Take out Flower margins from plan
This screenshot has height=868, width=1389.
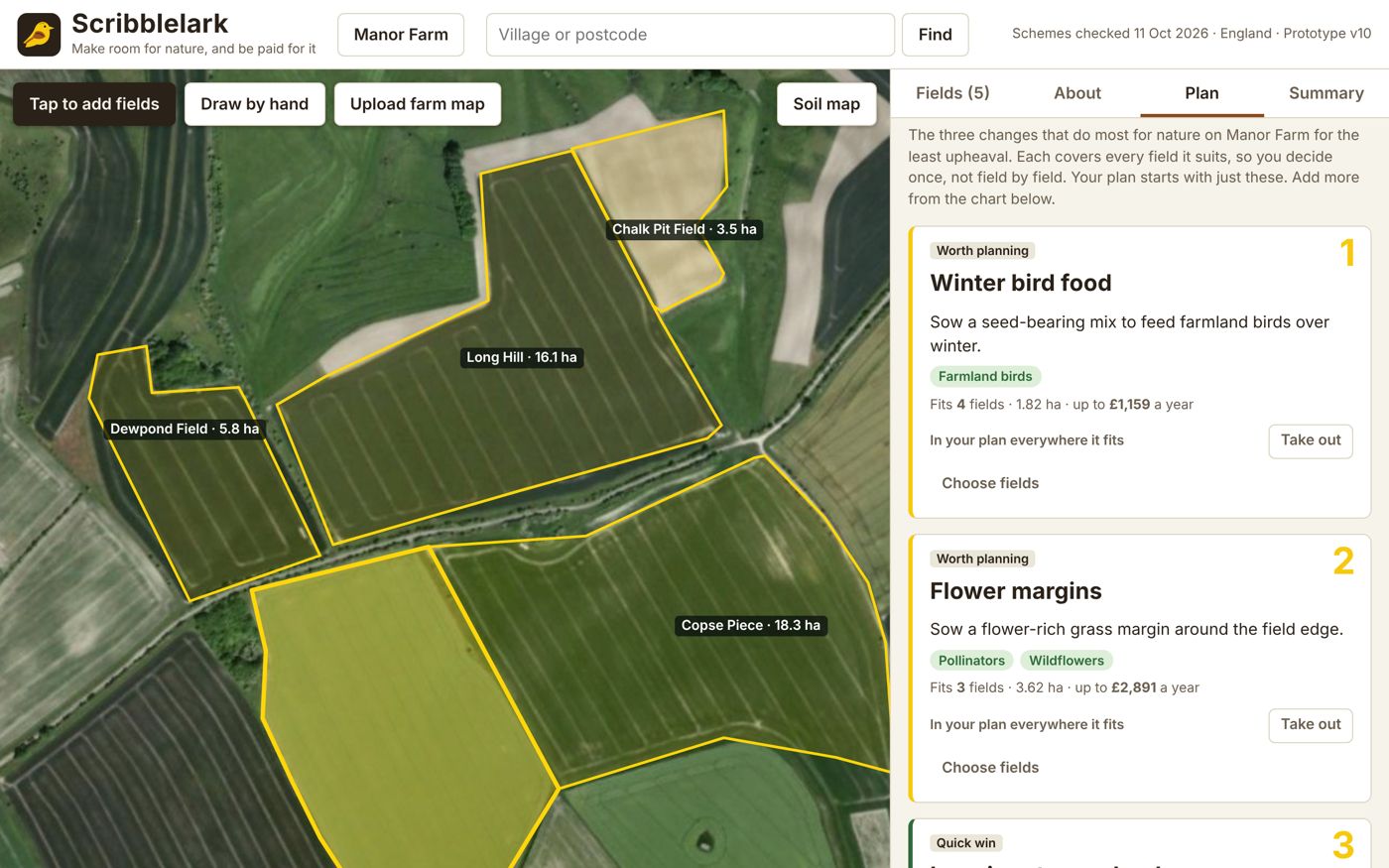point(1311,725)
